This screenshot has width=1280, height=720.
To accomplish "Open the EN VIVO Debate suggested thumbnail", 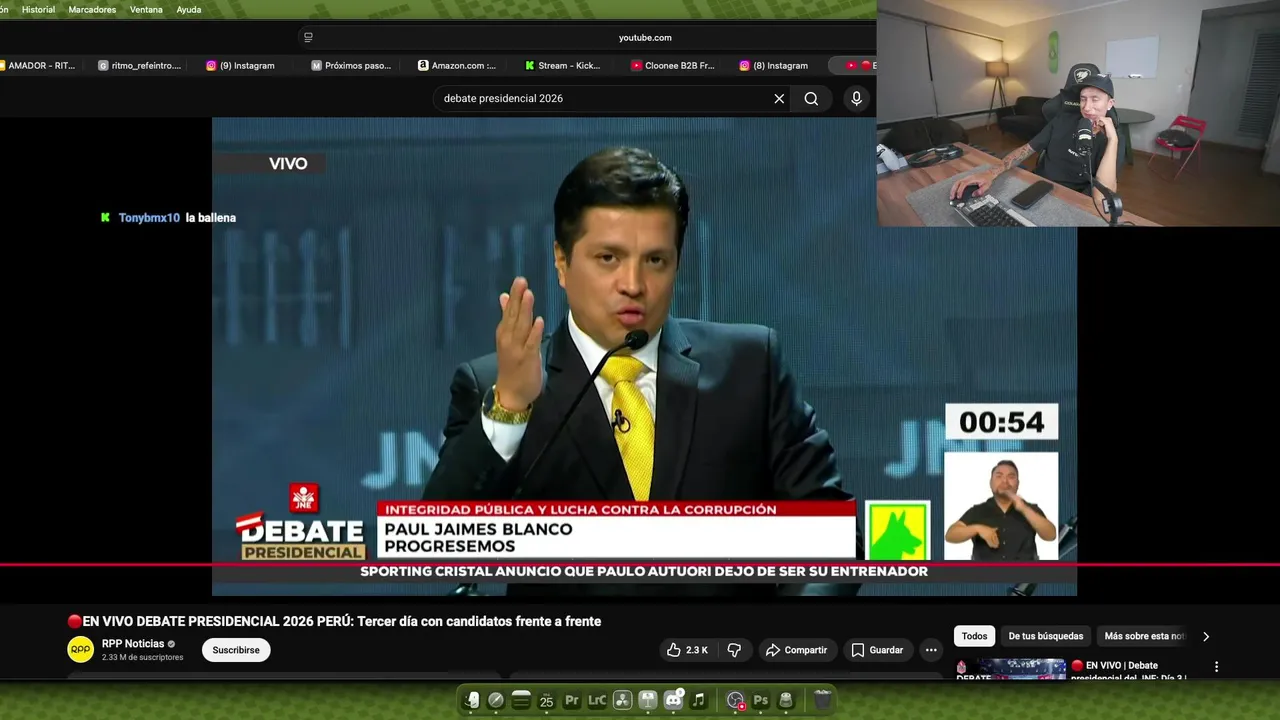I will click(1010, 669).
